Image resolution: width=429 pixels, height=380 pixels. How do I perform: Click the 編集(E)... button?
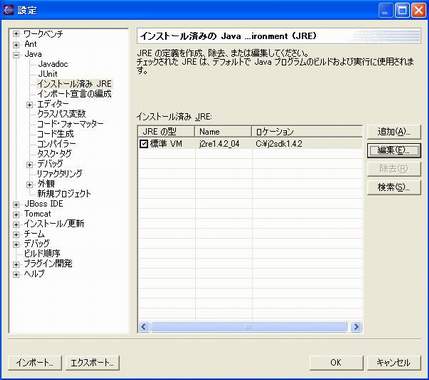(394, 150)
